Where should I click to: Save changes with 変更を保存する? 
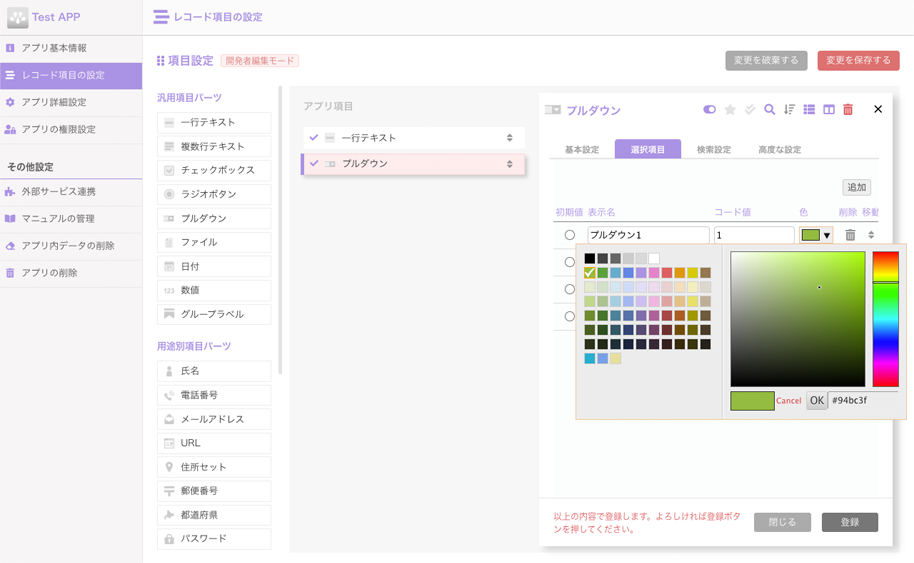pos(858,60)
